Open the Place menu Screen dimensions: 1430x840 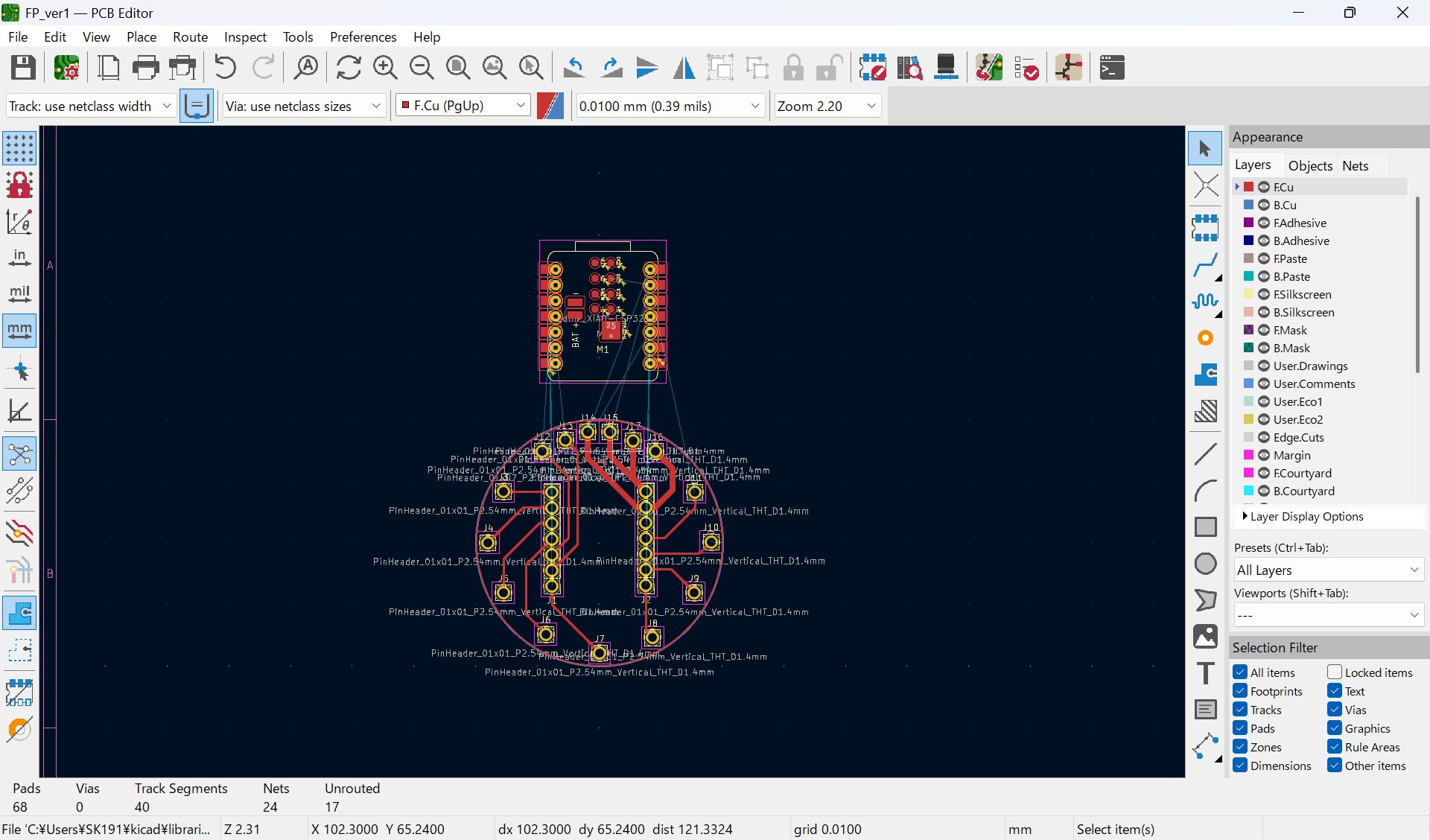click(141, 36)
